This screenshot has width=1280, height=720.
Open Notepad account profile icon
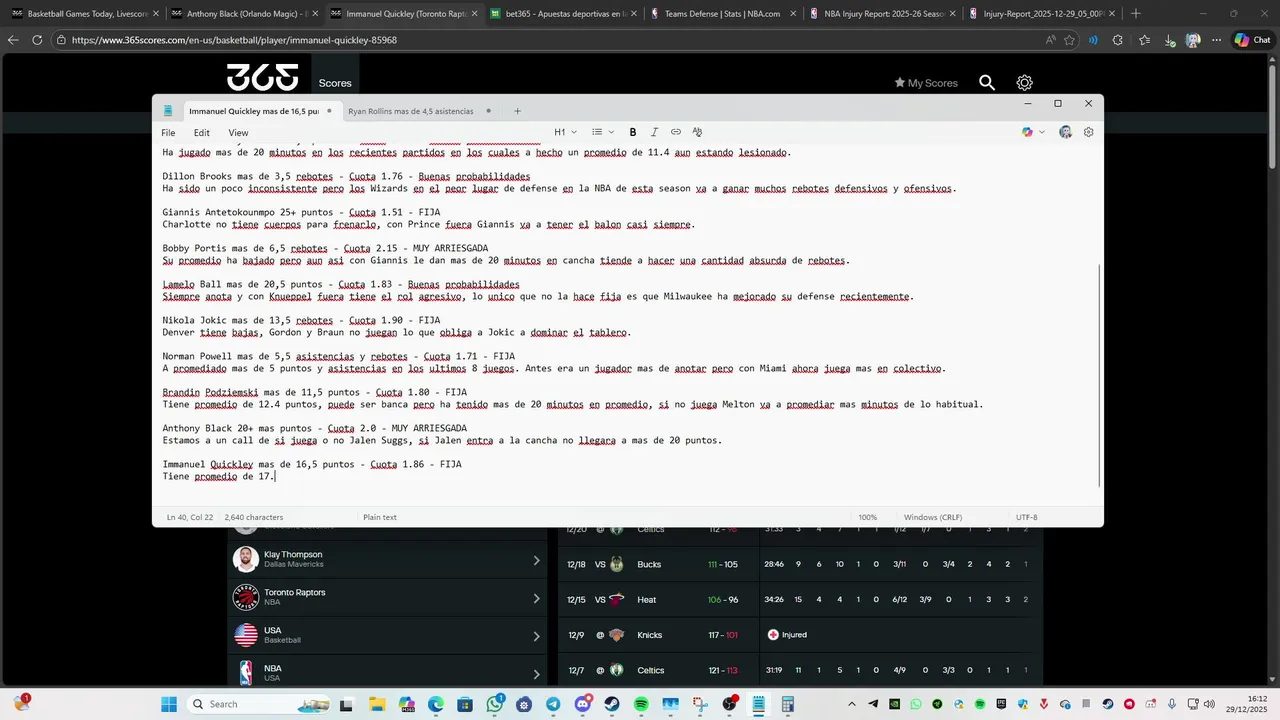pyautogui.click(x=1066, y=132)
